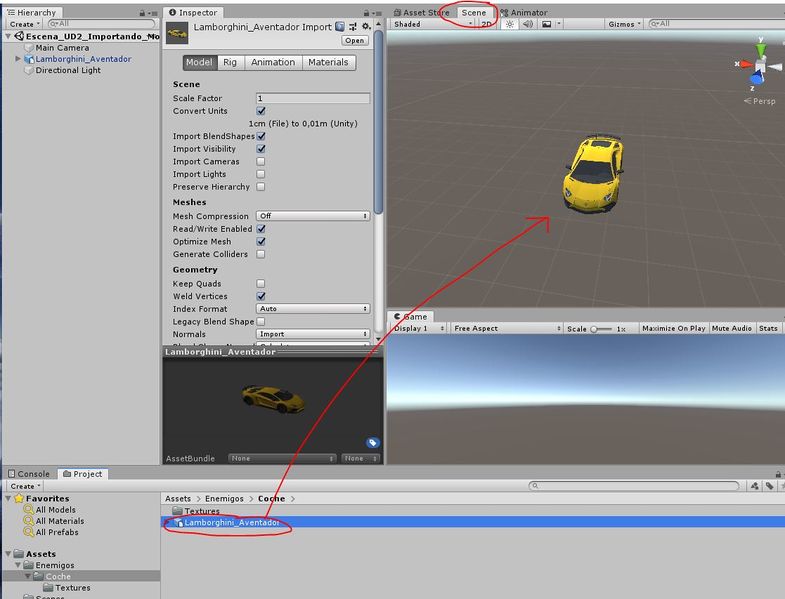
Task: Open the Asset Store tab
Action: (422, 13)
